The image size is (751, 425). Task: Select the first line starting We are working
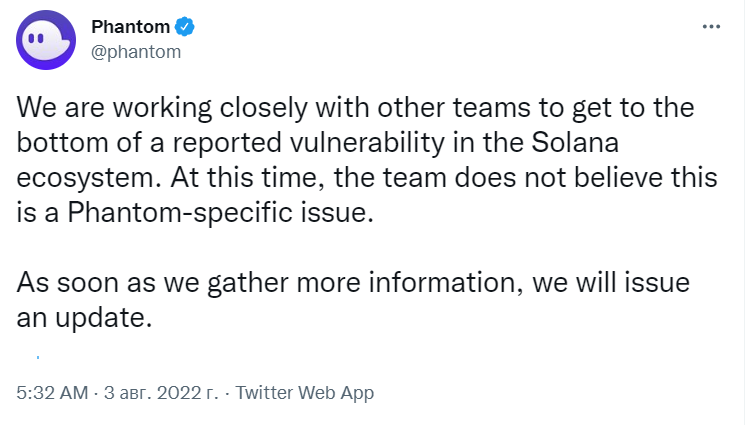pos(355,108)
